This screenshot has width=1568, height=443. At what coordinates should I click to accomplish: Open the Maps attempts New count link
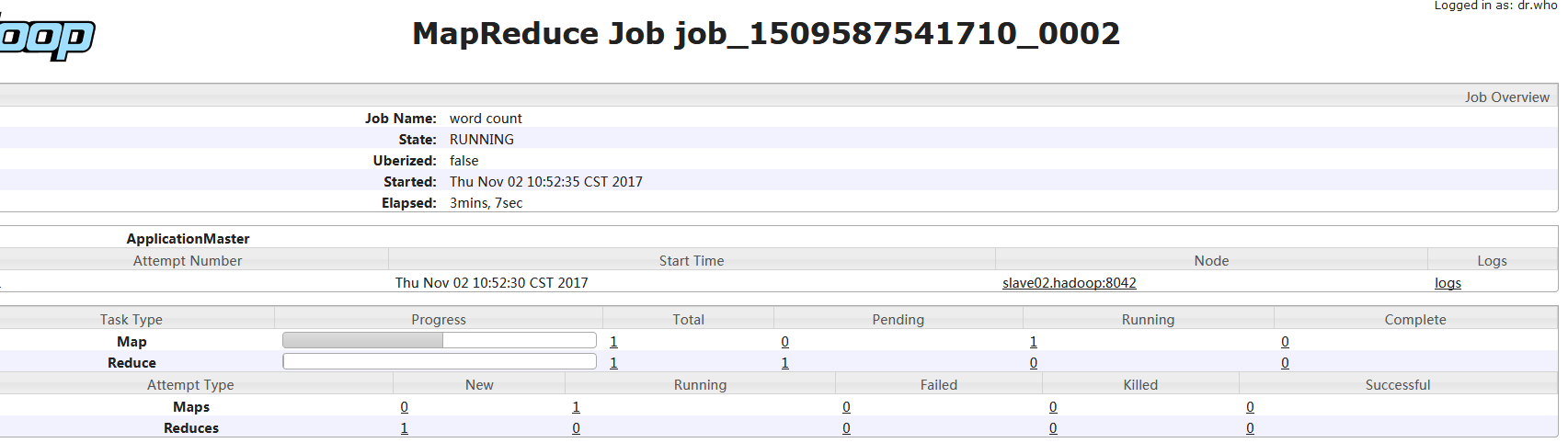pos(404,407)
